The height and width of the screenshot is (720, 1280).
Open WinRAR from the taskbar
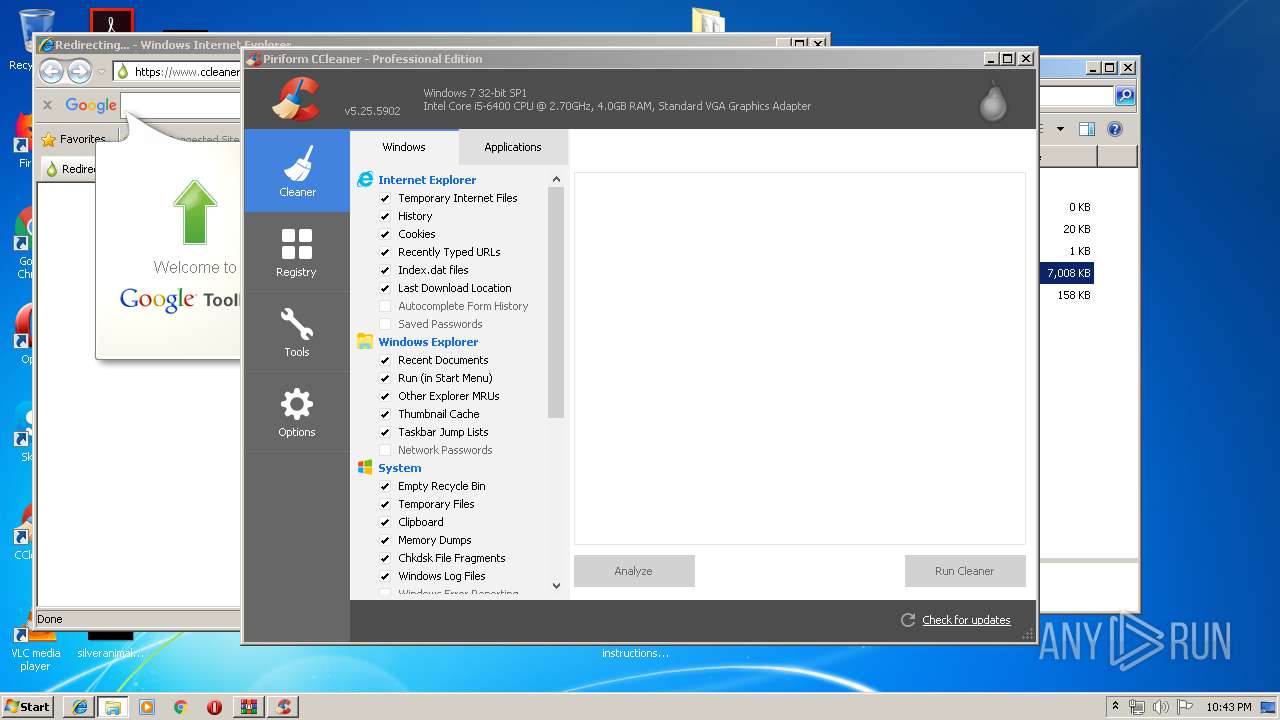click(249, 707)
